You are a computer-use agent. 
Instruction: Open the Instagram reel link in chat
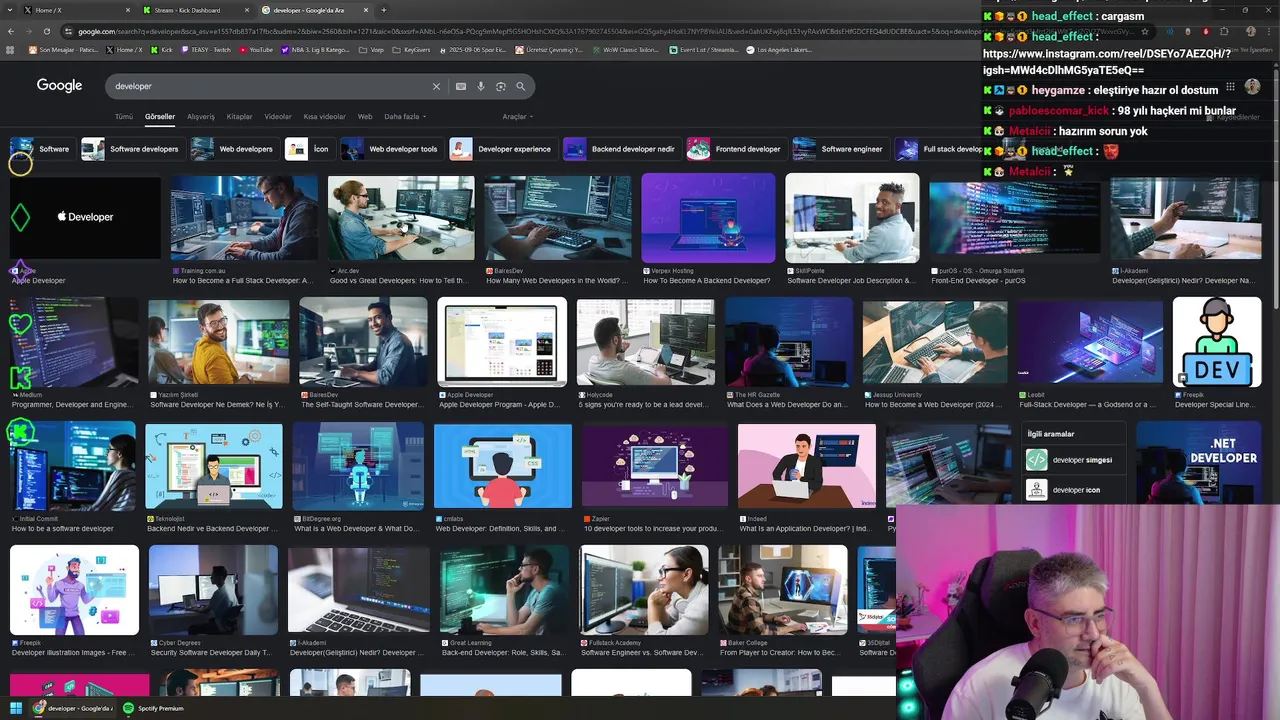point(1107,62)
